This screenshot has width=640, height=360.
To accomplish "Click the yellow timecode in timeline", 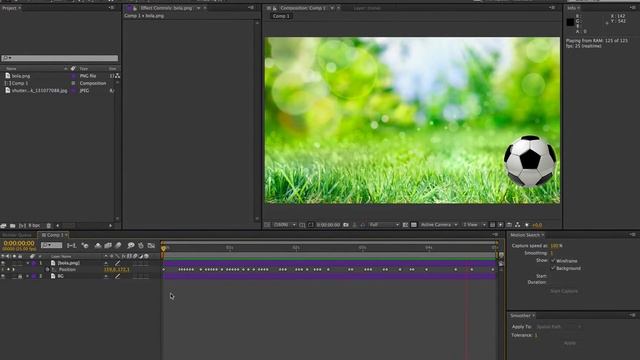I will (19, 243).
